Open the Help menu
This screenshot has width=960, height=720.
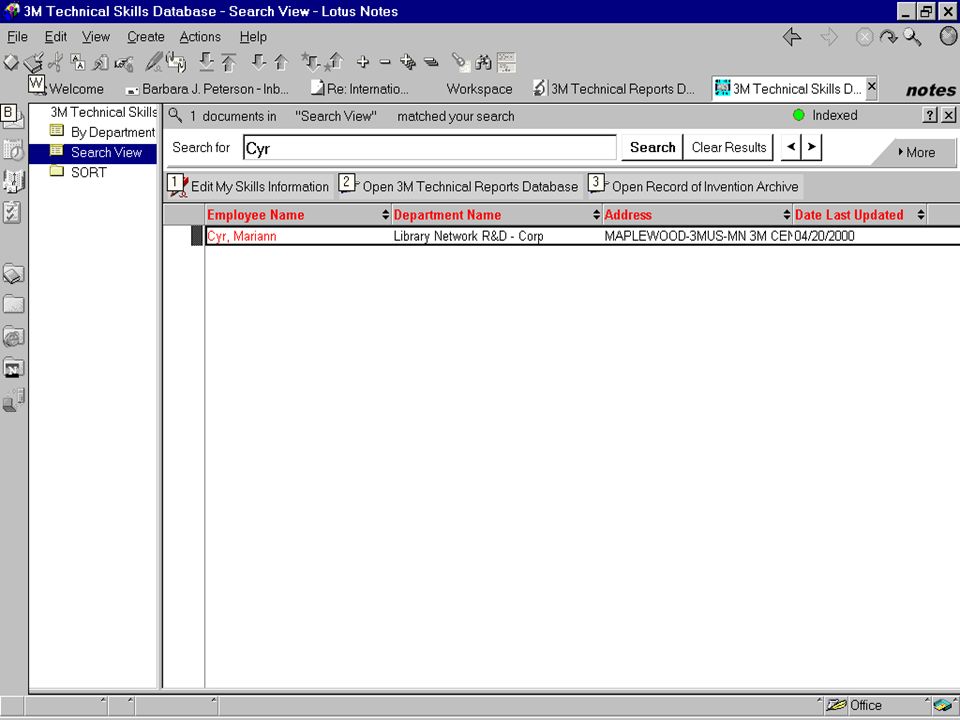(253, 37)
